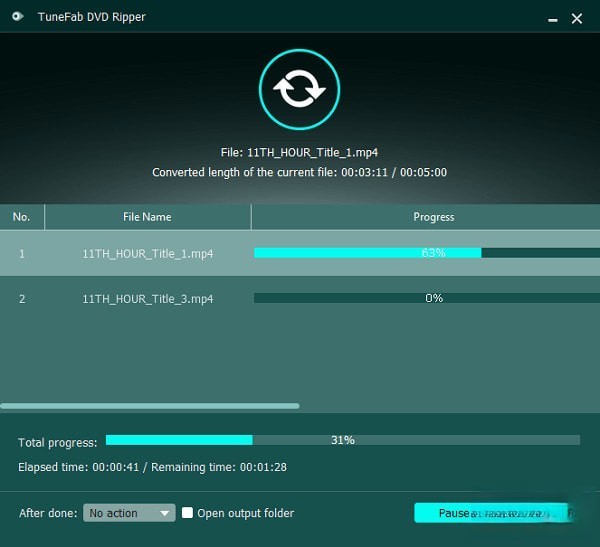Viewport: 600px width, 547px height.
Task: Open the After done action dropdown
Action: [x=129, y=513]
